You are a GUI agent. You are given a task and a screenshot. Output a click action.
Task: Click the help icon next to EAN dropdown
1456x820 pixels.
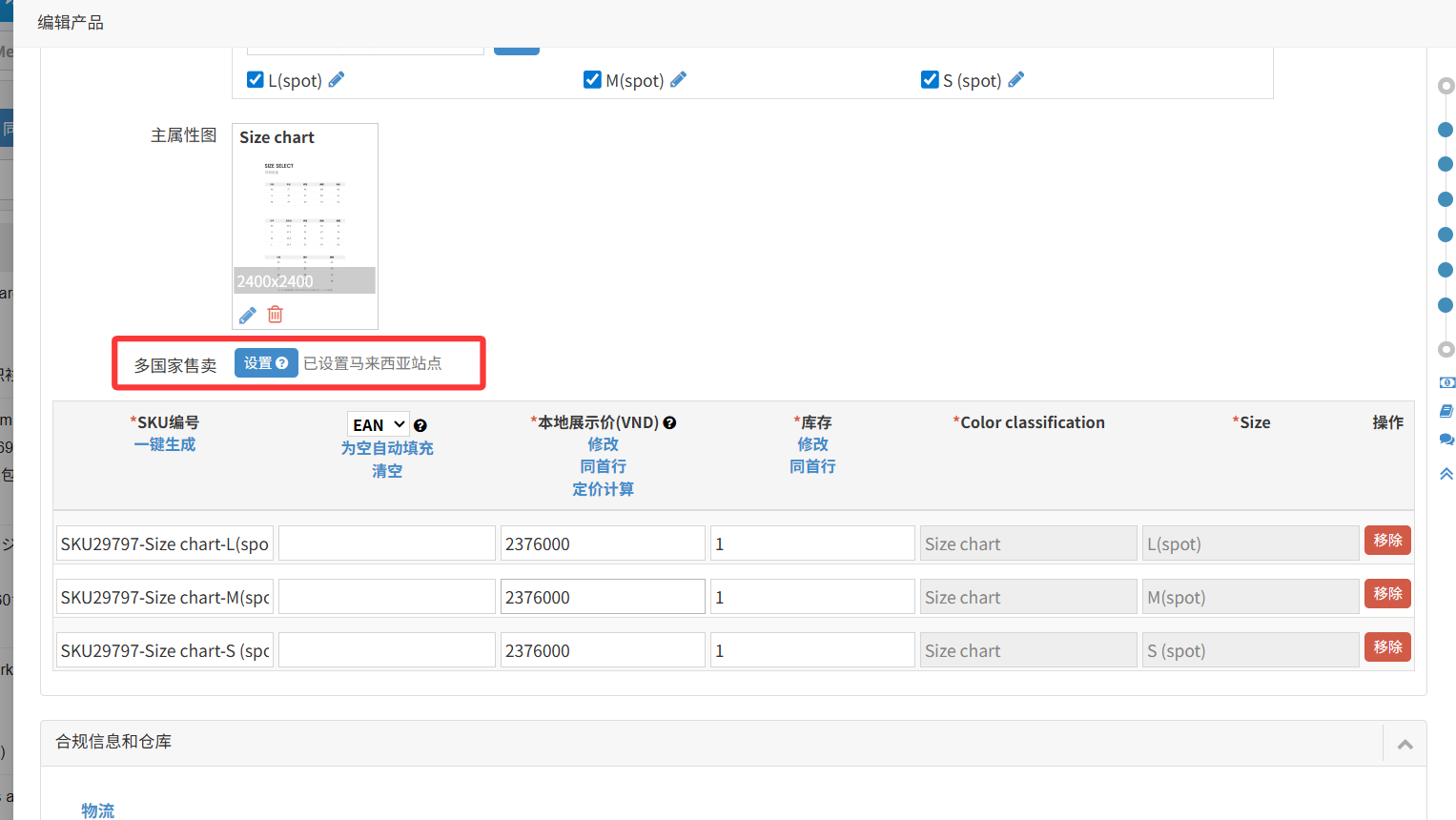pos(420,426)
